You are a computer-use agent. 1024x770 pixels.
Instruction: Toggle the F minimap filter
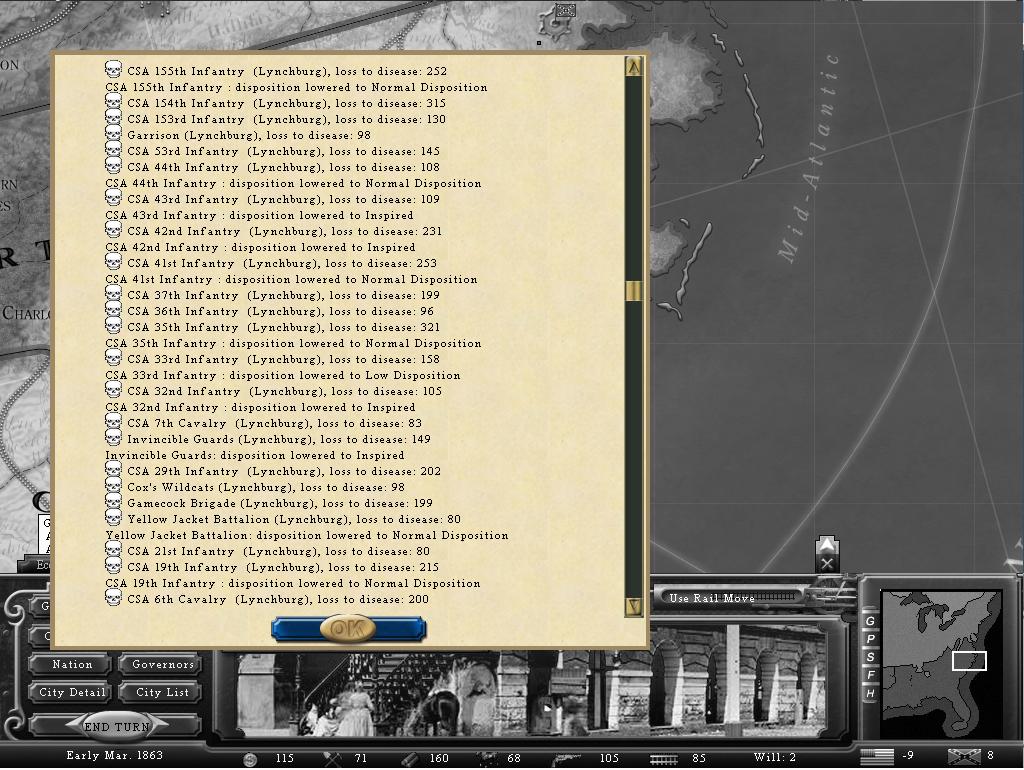(x=870, y=675)
